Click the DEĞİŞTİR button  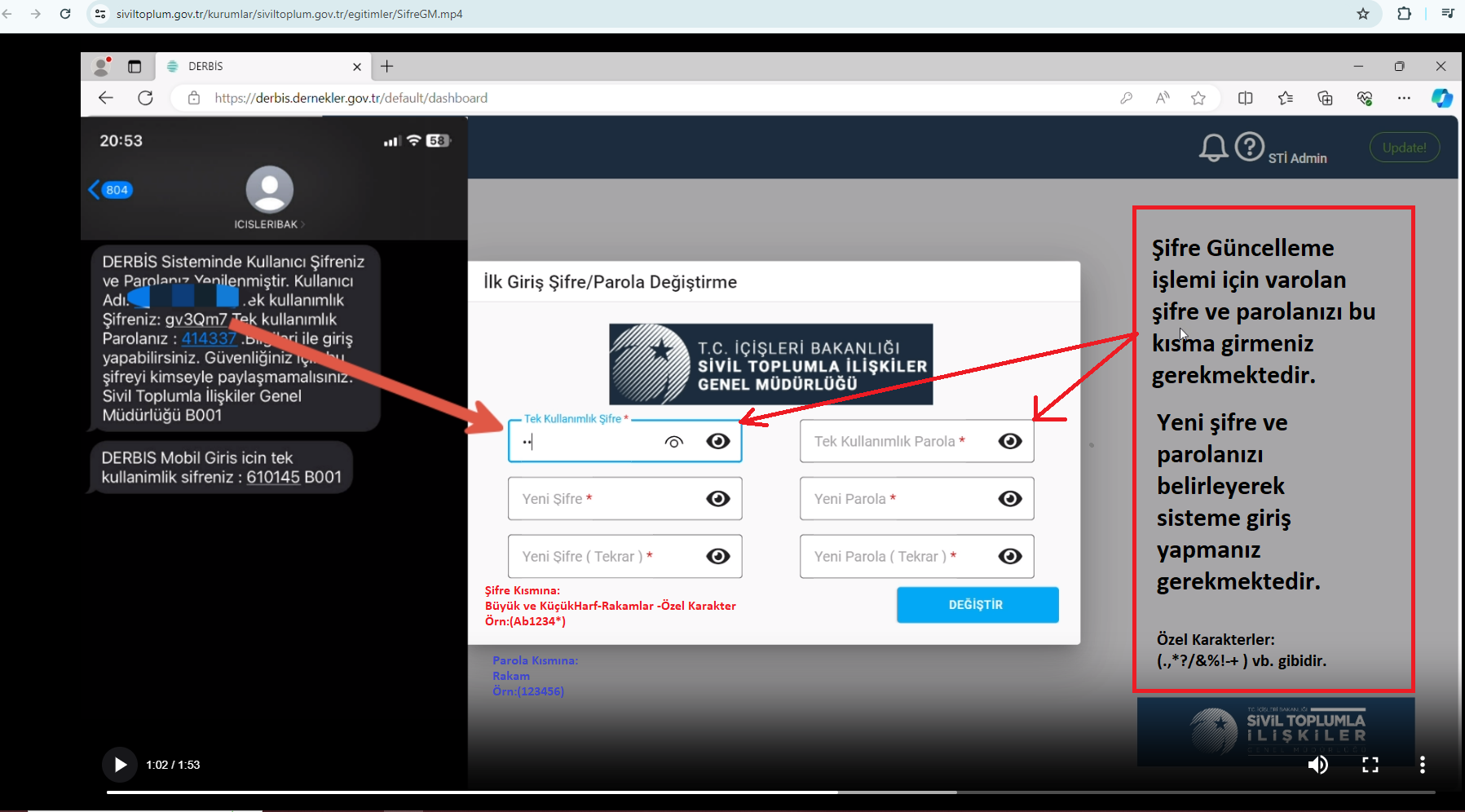977,605
